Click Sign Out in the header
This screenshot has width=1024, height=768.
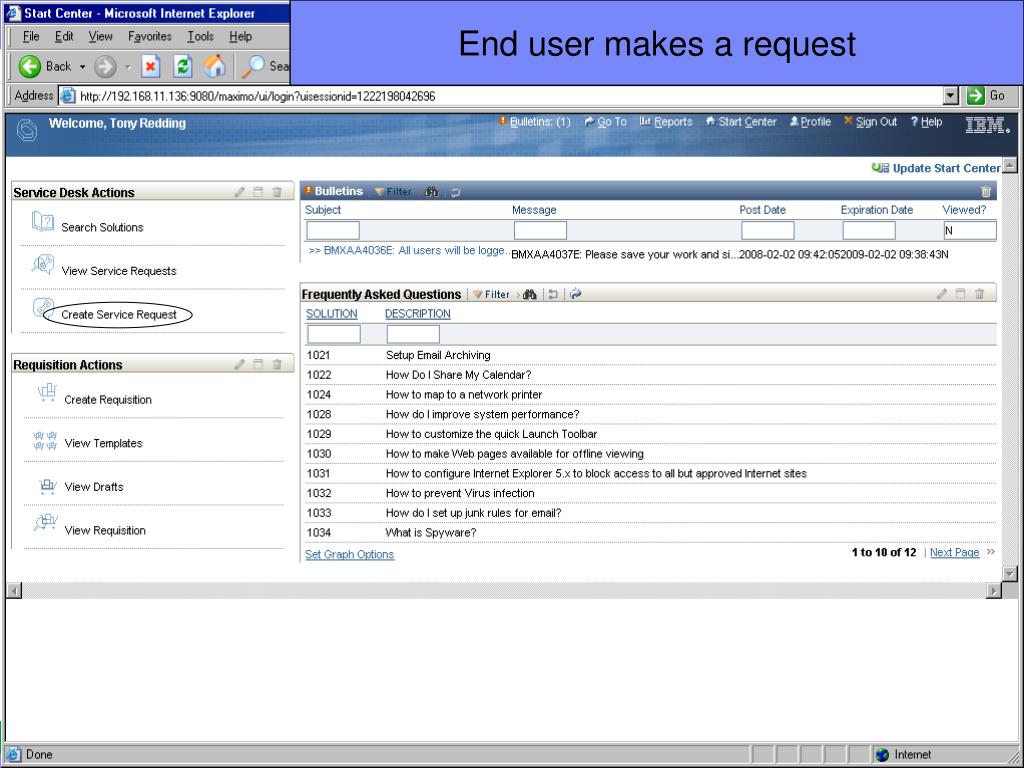871,122
